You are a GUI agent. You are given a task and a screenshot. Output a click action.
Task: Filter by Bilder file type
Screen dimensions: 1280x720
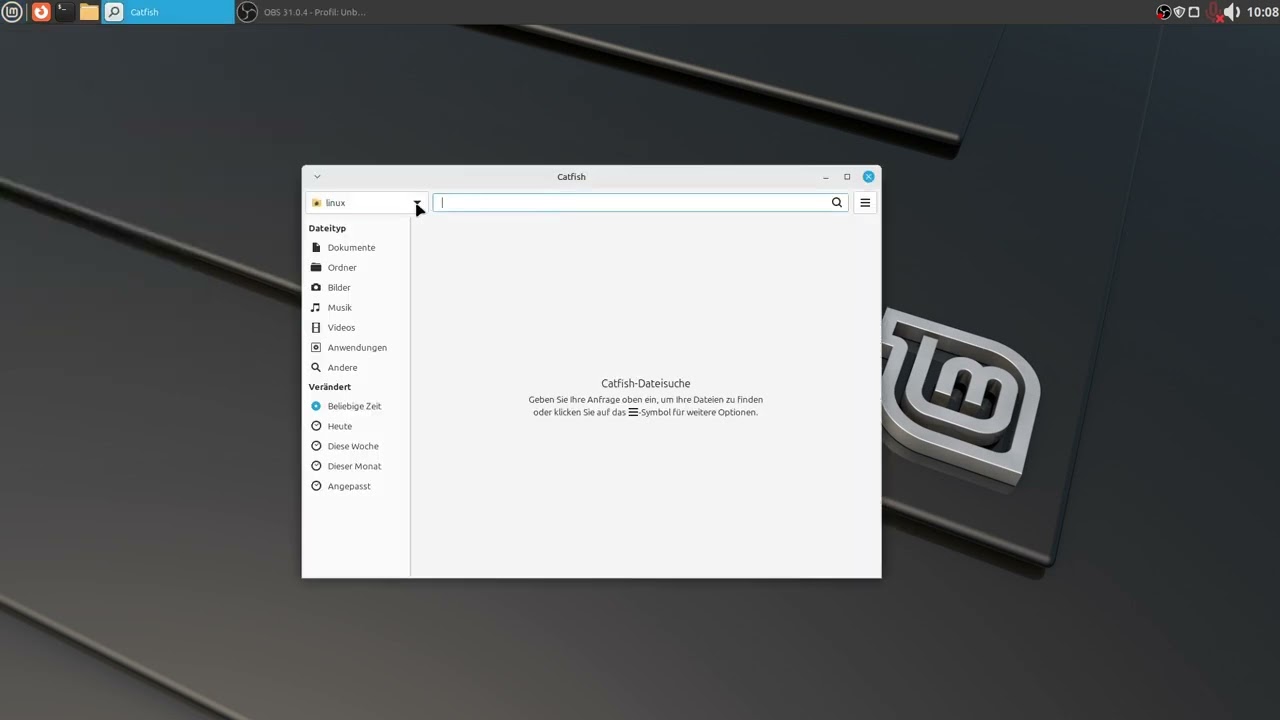355,287
